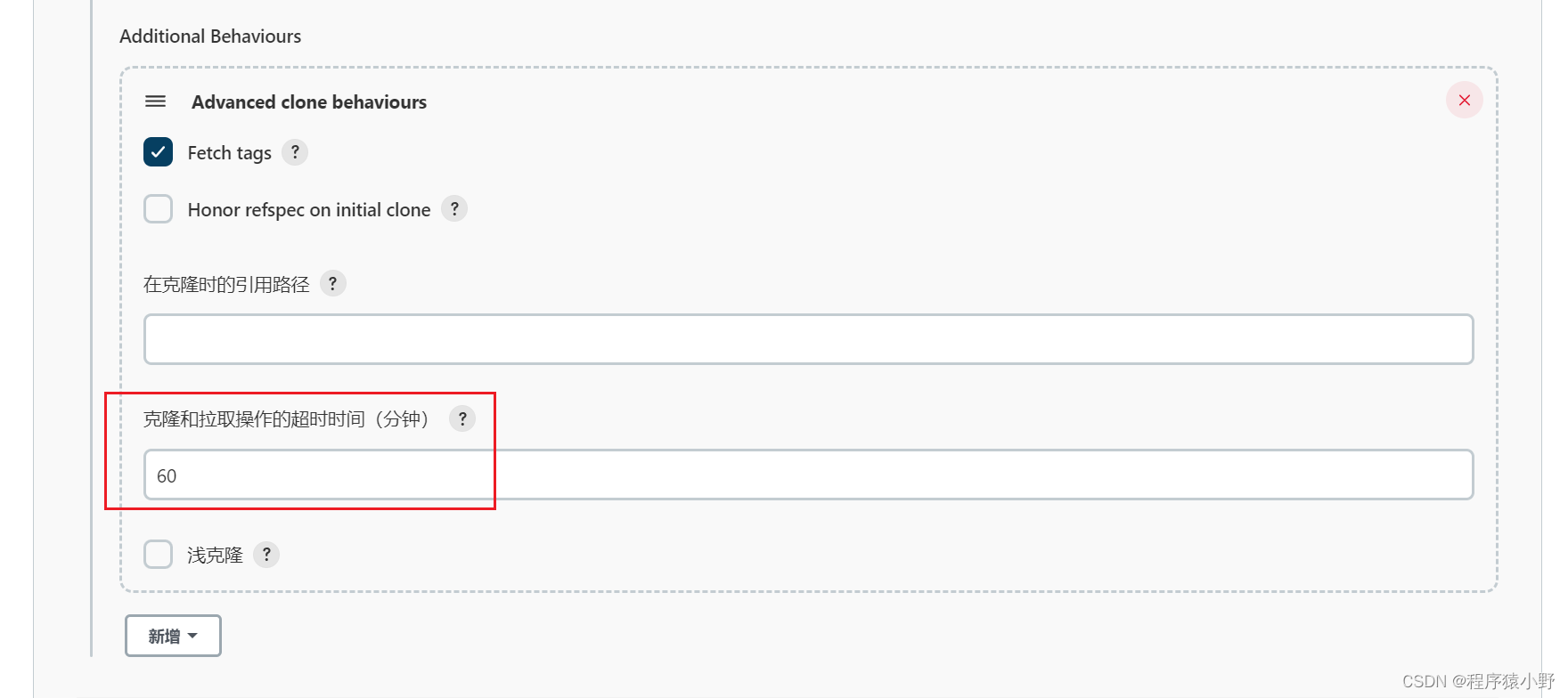Click the 在克隆时的引用路径 text field
This screenshot has height=698, width=1568.
click(x=808, y=339)
